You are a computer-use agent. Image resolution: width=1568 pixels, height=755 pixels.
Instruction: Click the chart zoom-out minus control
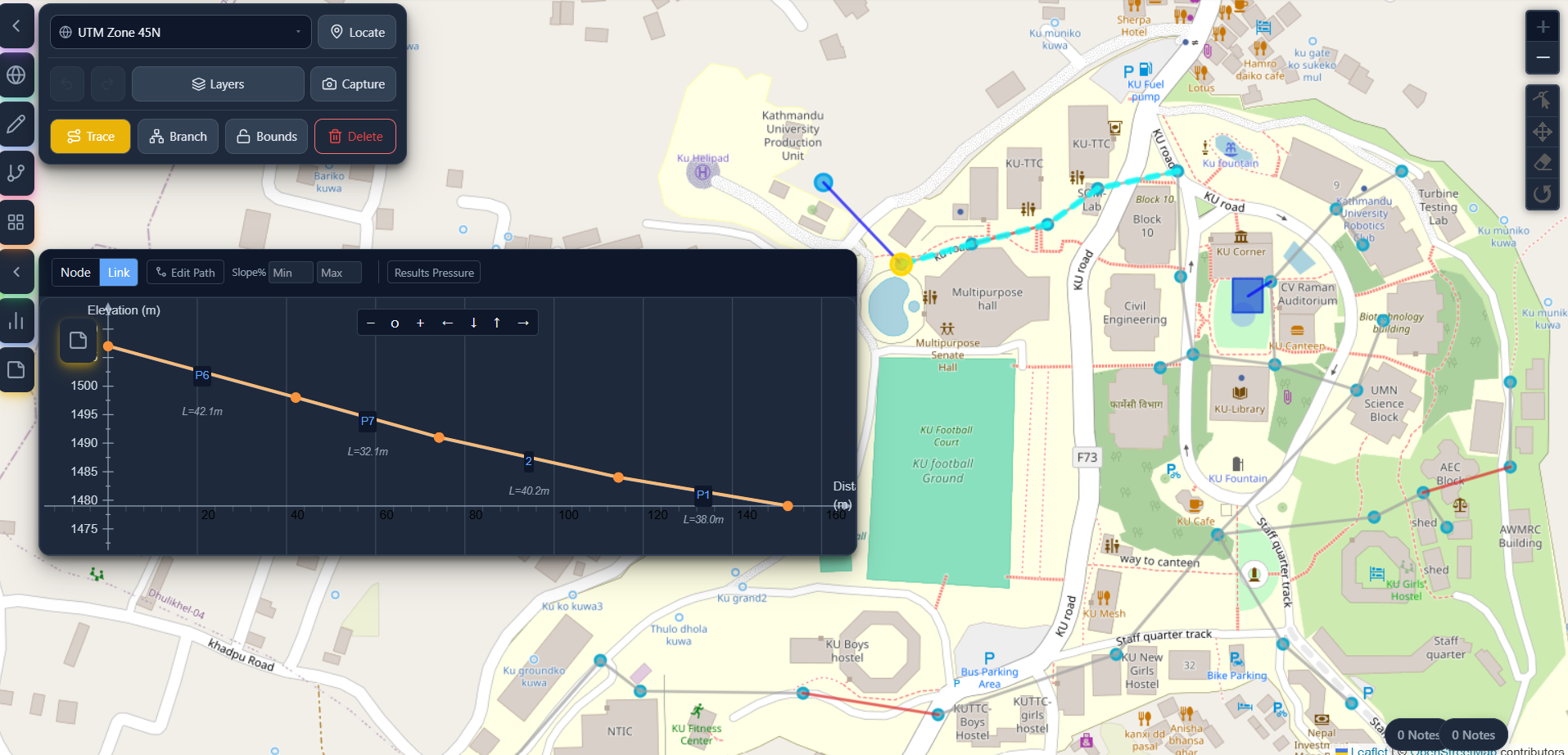click(371, 323)
